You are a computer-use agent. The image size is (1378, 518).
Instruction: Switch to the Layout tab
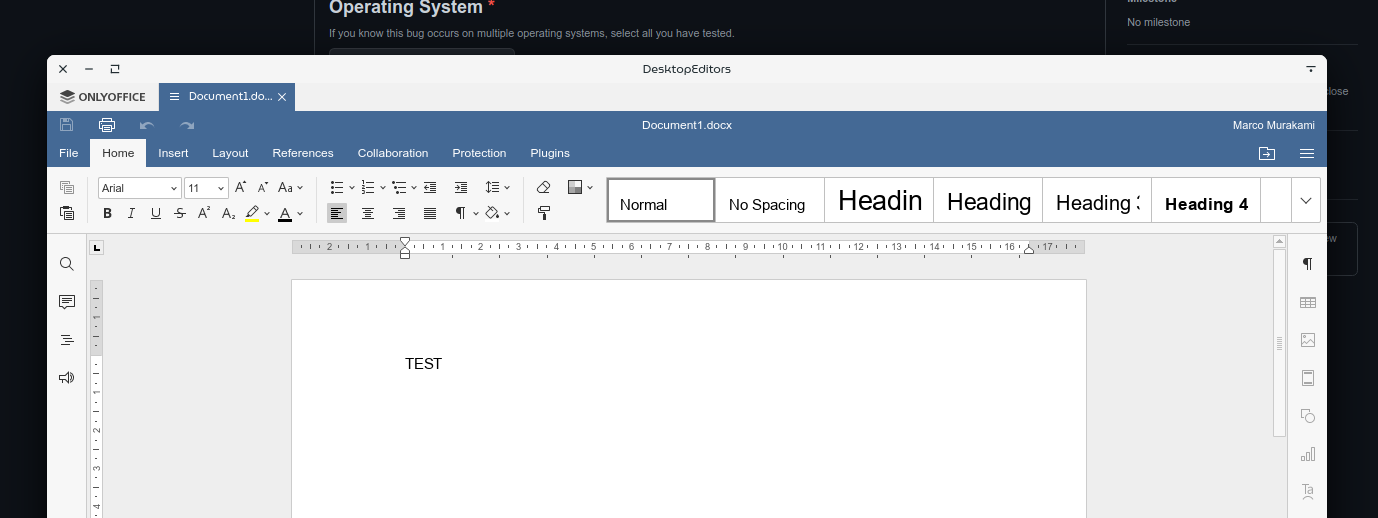(230, 153)
